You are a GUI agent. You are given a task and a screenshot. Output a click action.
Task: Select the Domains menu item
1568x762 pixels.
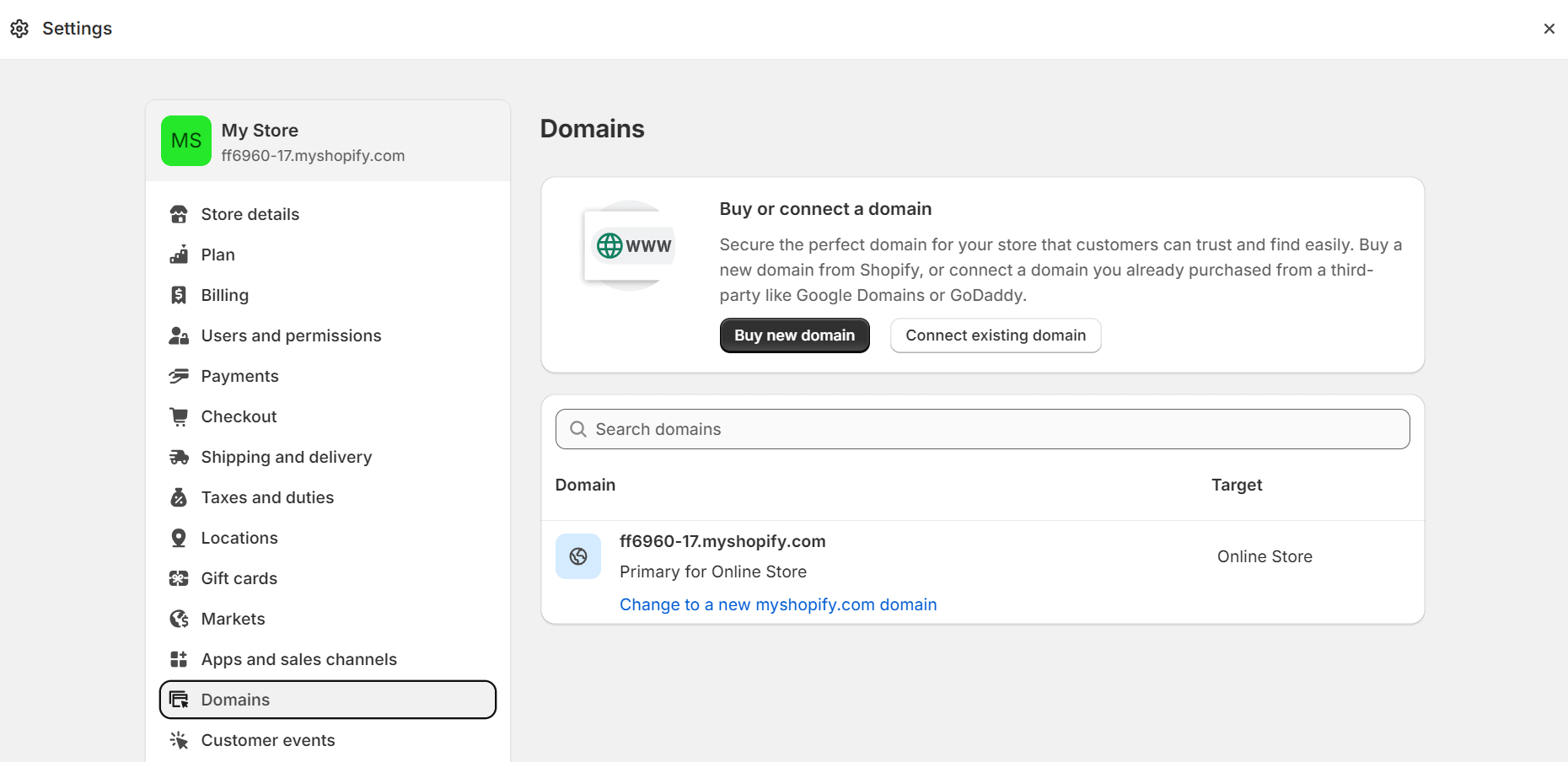(x=328, y=700)
